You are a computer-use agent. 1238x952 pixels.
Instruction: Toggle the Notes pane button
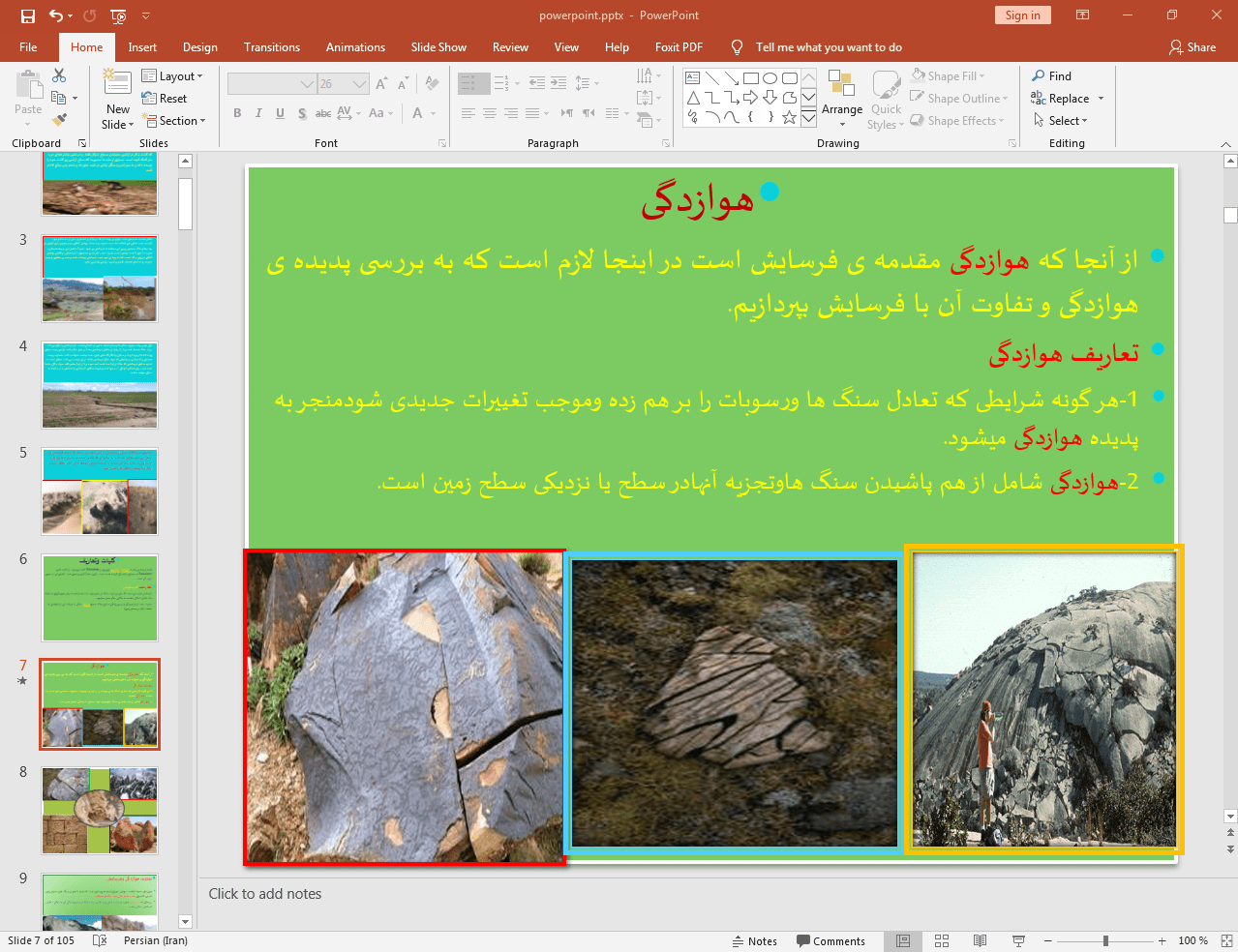(x=754, y=940)
